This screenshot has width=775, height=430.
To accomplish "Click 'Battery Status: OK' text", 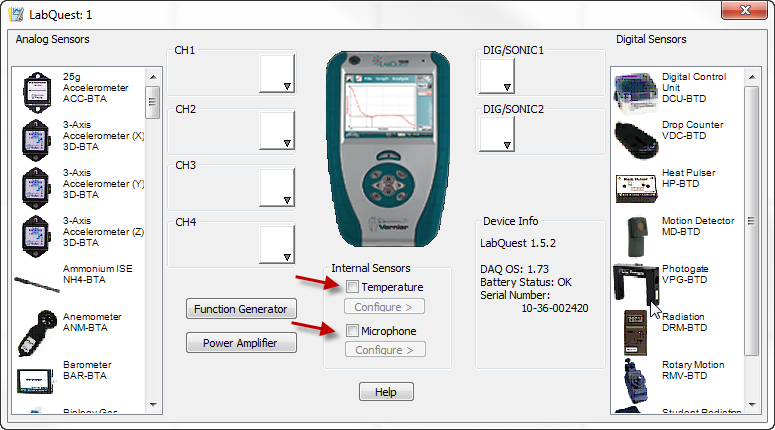I will point(526,282).
